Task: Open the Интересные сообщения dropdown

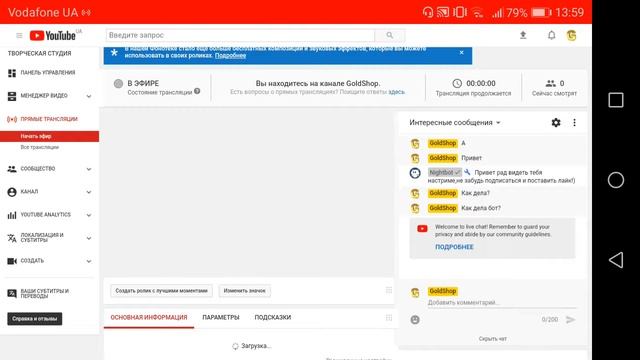Action: click(x=455, y=122)
